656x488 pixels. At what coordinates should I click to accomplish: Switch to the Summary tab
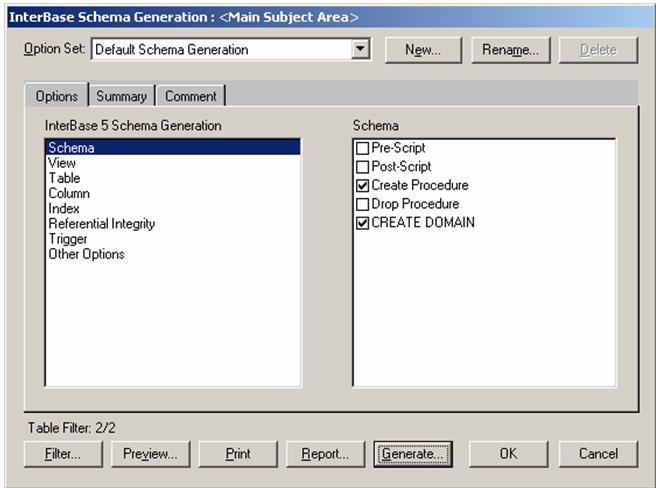tap(121, 96)
